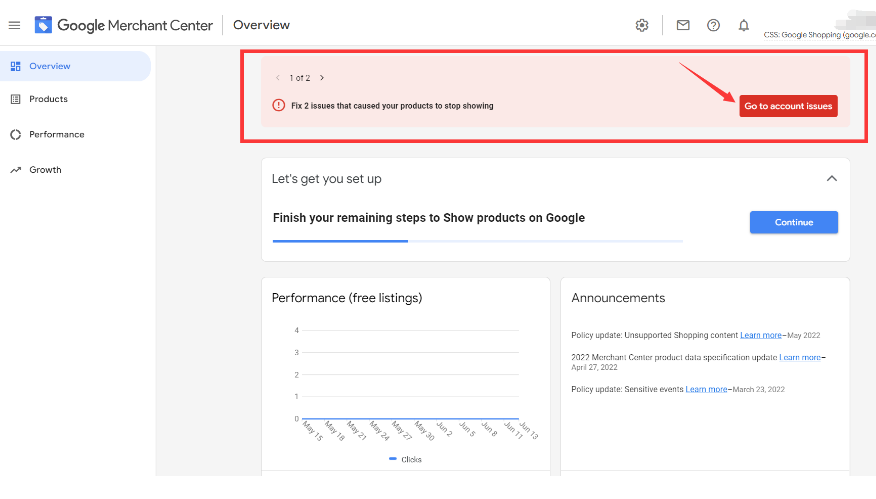
Task: Open Learn more for Unsupported Shopping content
Action: point(761,335)
